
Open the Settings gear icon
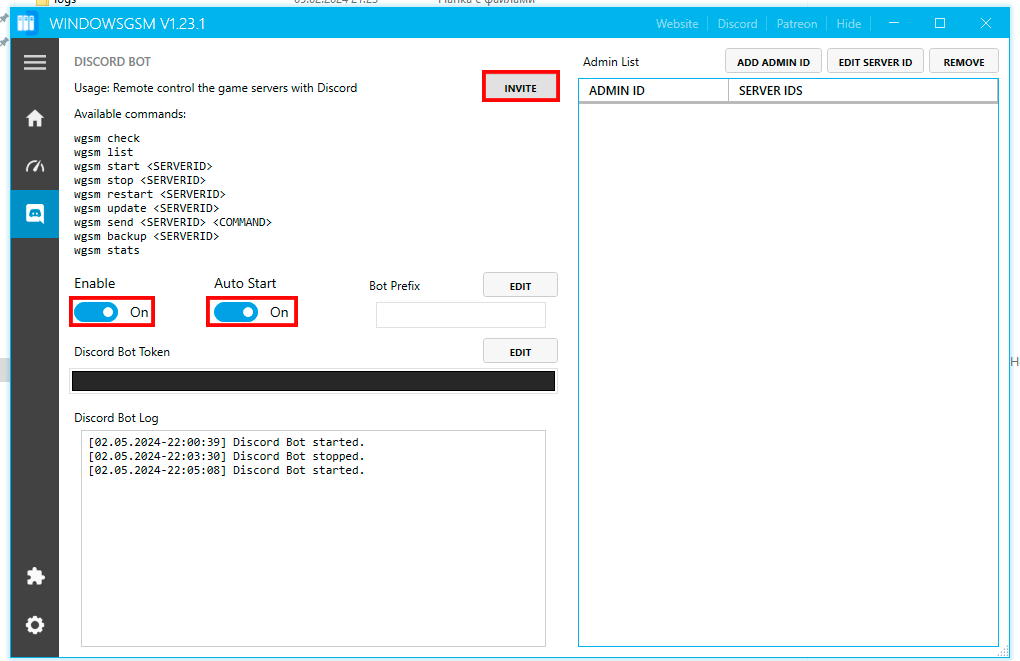34,625
